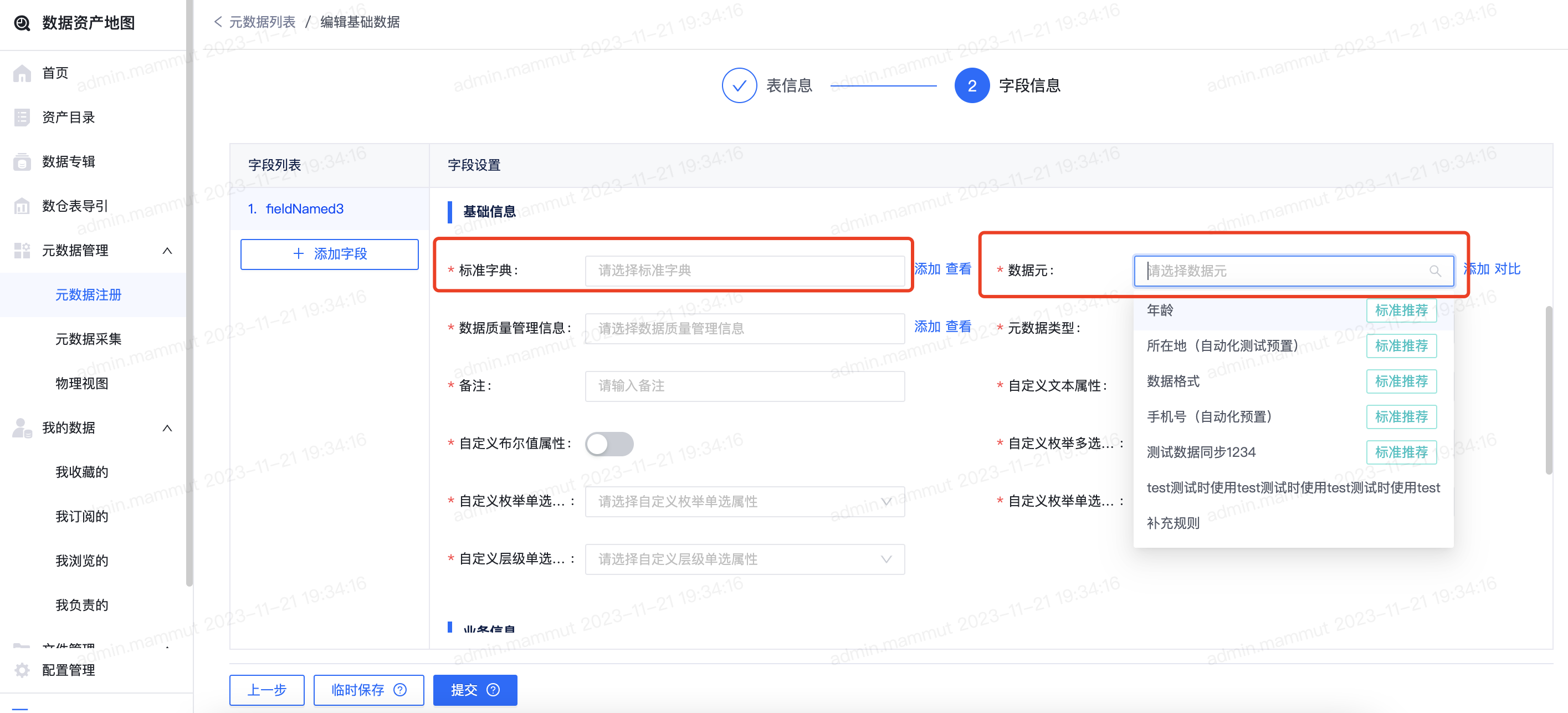Viewport: 1568px width, 713px height.
Task: Click the sidebar vertical scrollbar
Action: coord(189,292)
